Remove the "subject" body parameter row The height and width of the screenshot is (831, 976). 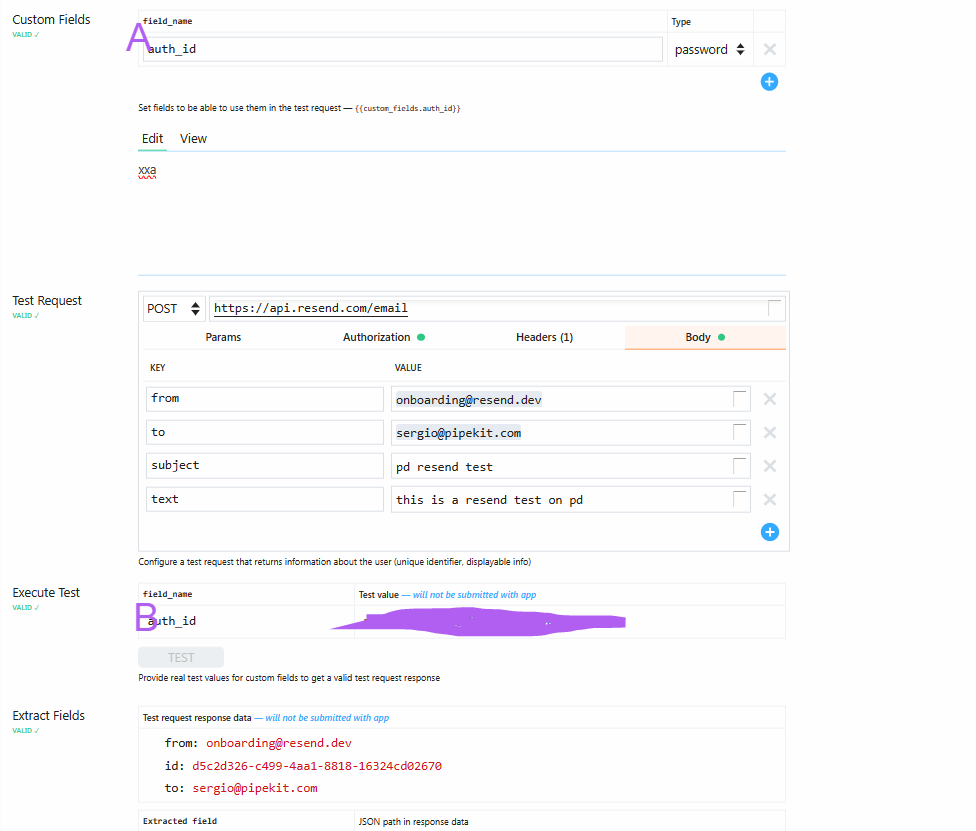coord(769,465)
